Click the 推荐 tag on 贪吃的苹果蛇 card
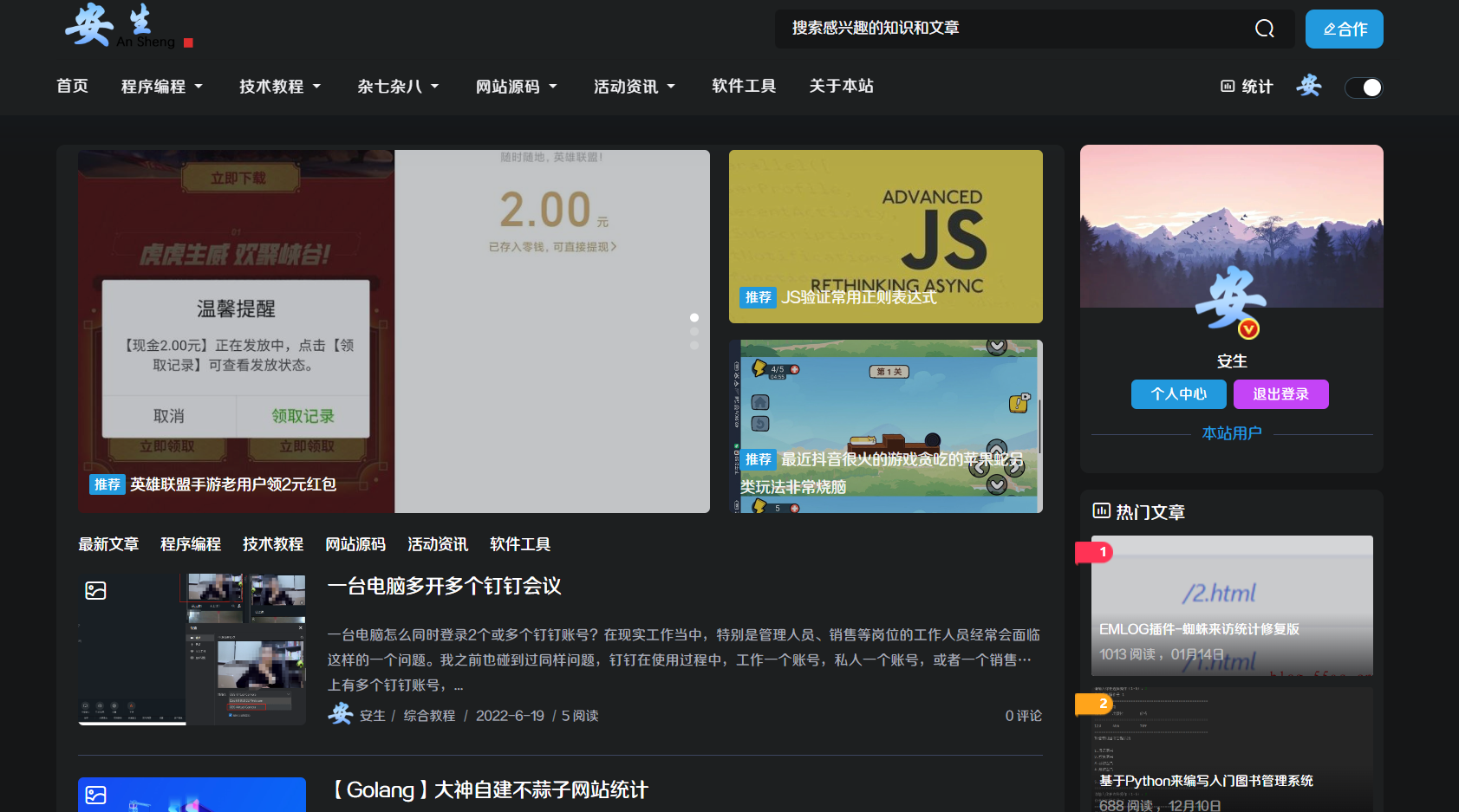Image resolution: width=1459 pixels, height=812 pixels. tap(759, 459)
